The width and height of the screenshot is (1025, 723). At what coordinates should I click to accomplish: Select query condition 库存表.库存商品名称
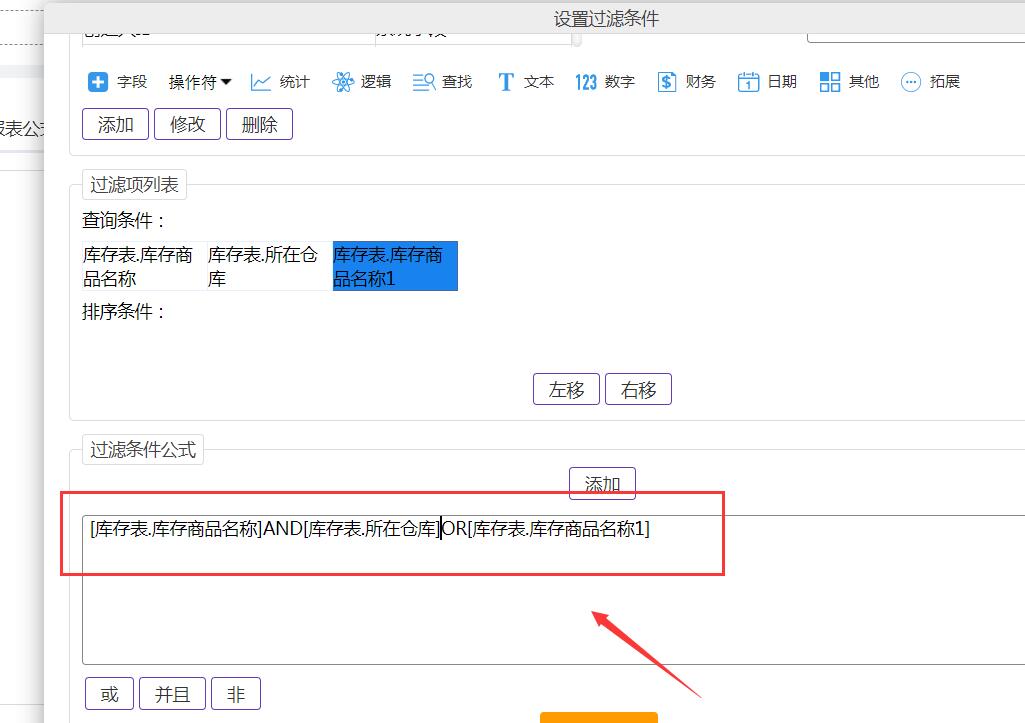point(144,266)
